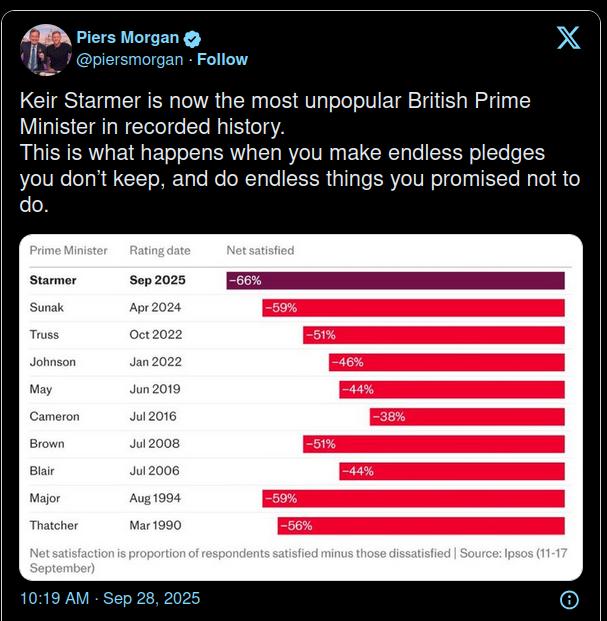Screen dimensions: 607x621
Task: Click Starmer's dark purple -66% bar
Action: pyautogui.click(x=395, y=281)
